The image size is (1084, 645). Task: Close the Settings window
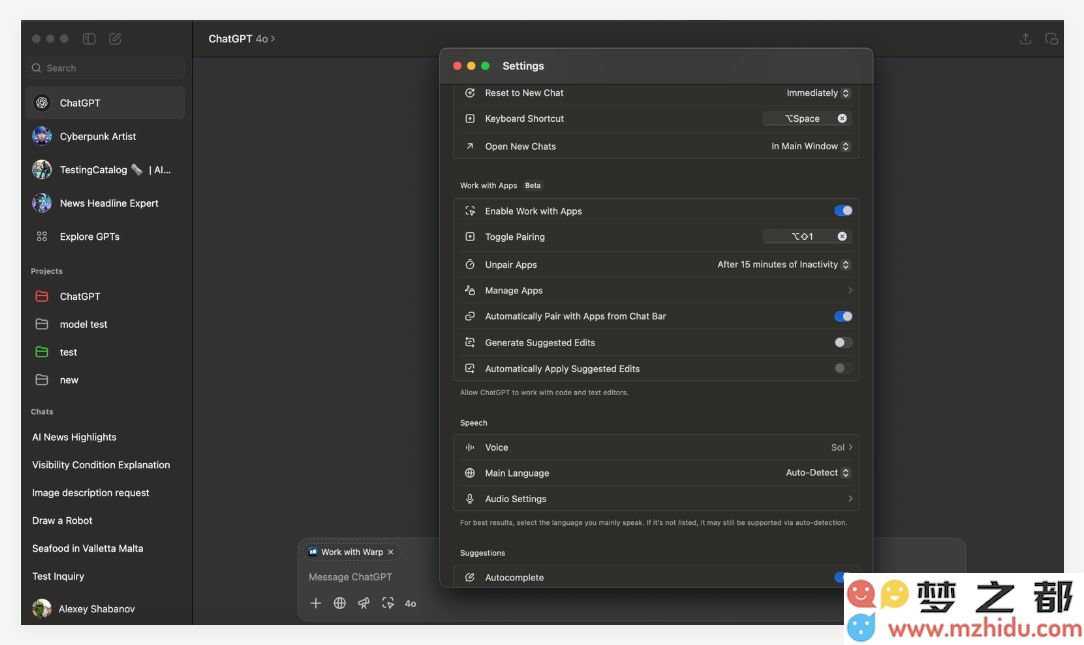tap(457, 66)
